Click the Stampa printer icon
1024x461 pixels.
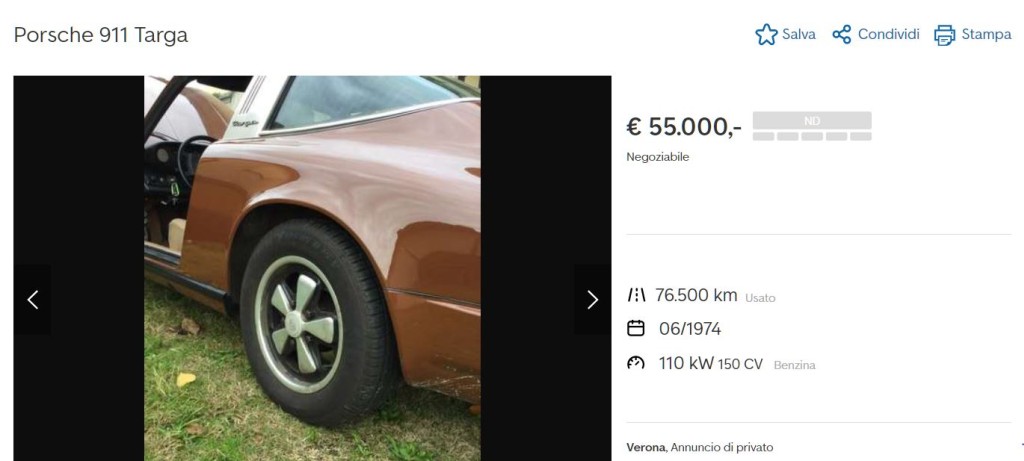click(x=944, y=35)
